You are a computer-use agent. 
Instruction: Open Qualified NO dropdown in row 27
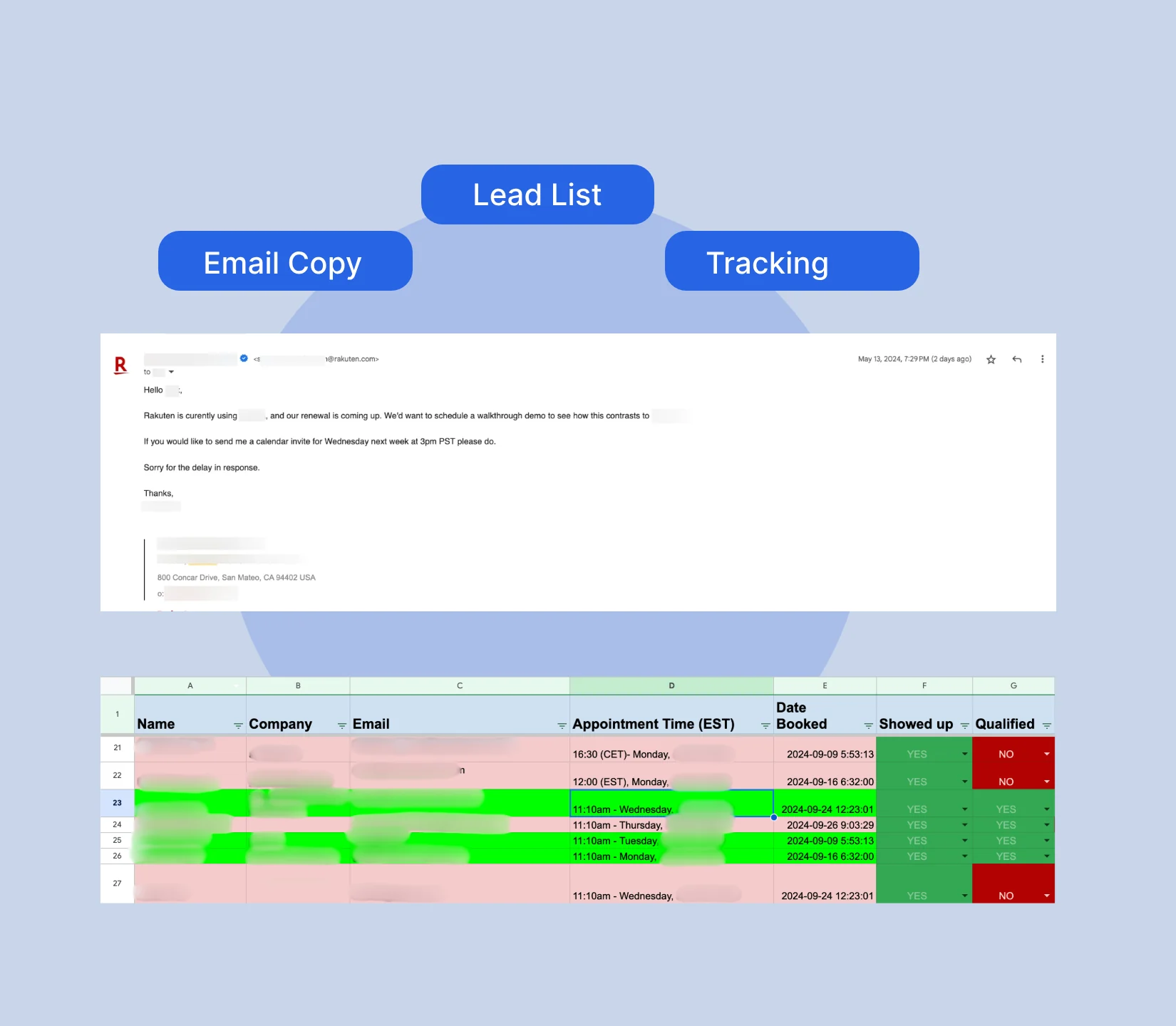(1046, 896)
